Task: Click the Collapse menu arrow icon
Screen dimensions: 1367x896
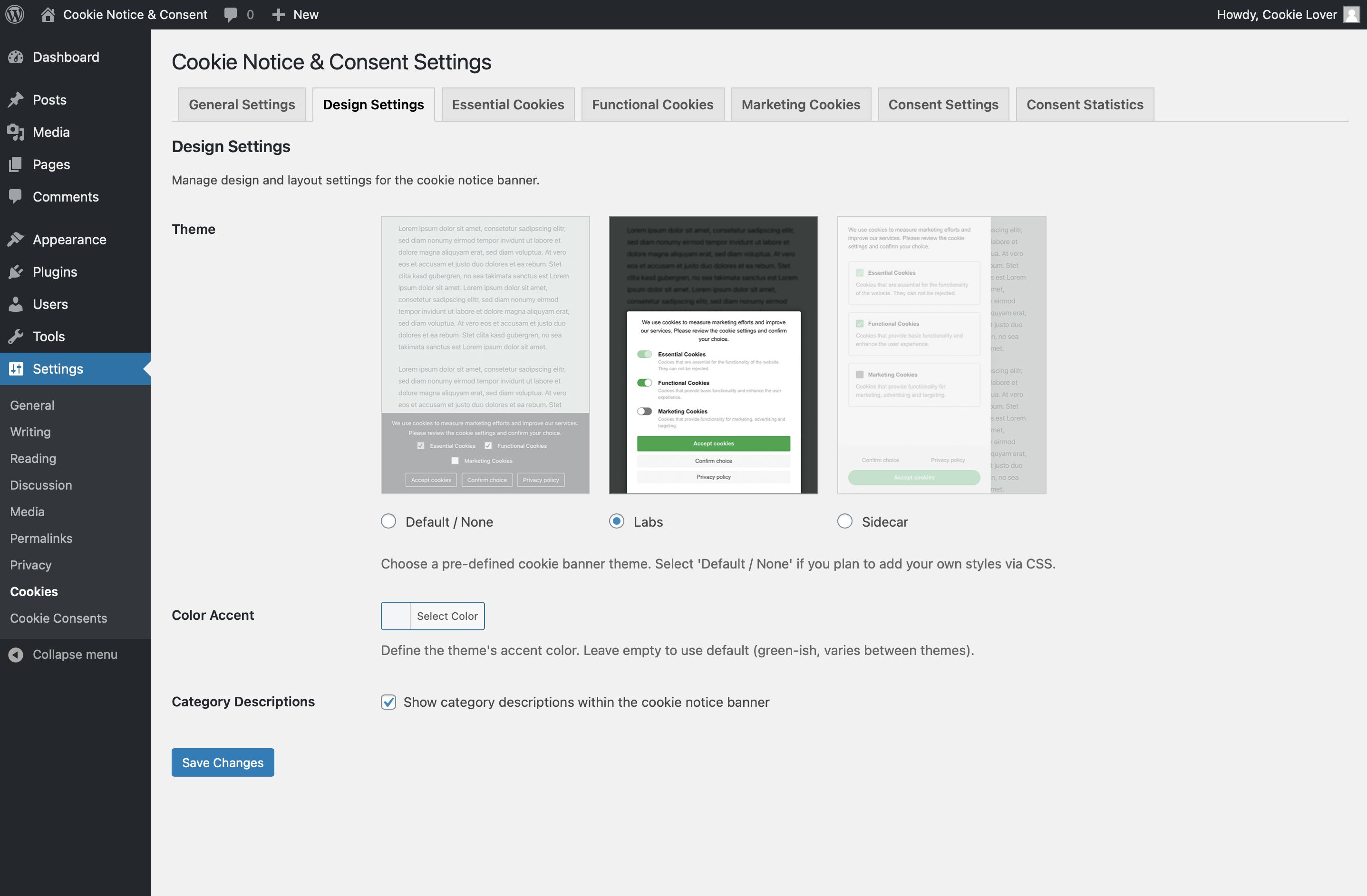Action: pyautogui.click(x=16, y=654)
